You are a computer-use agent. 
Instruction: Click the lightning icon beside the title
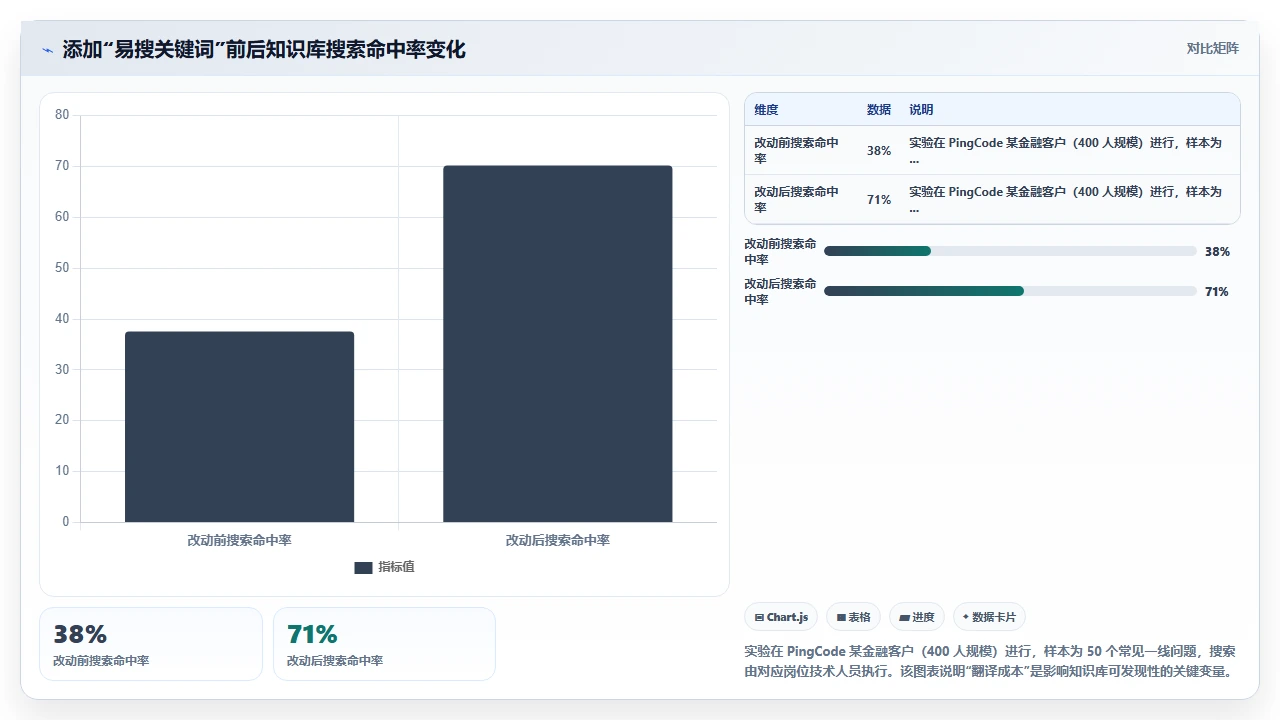coord(47,50)
